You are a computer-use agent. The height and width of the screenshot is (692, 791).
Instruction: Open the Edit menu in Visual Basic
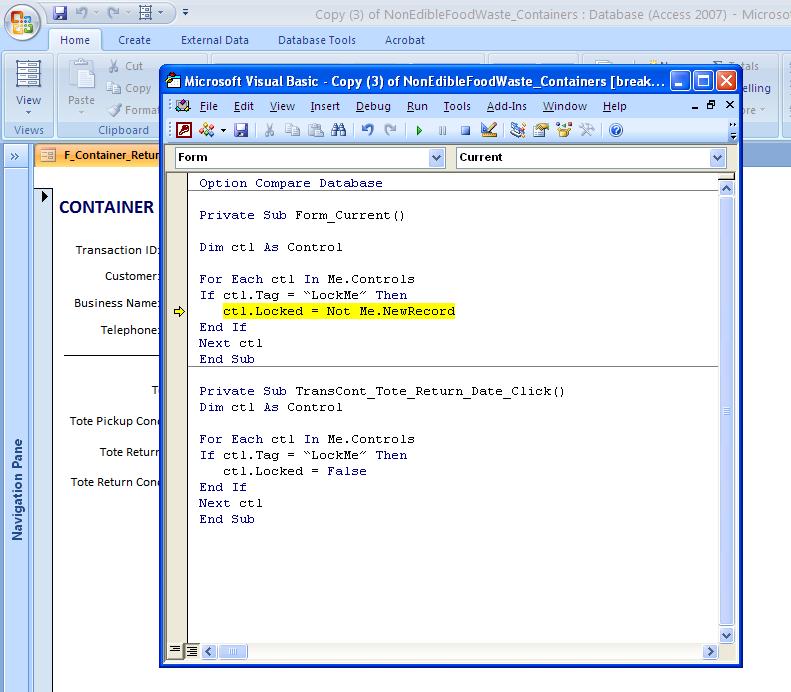(243, 106)
